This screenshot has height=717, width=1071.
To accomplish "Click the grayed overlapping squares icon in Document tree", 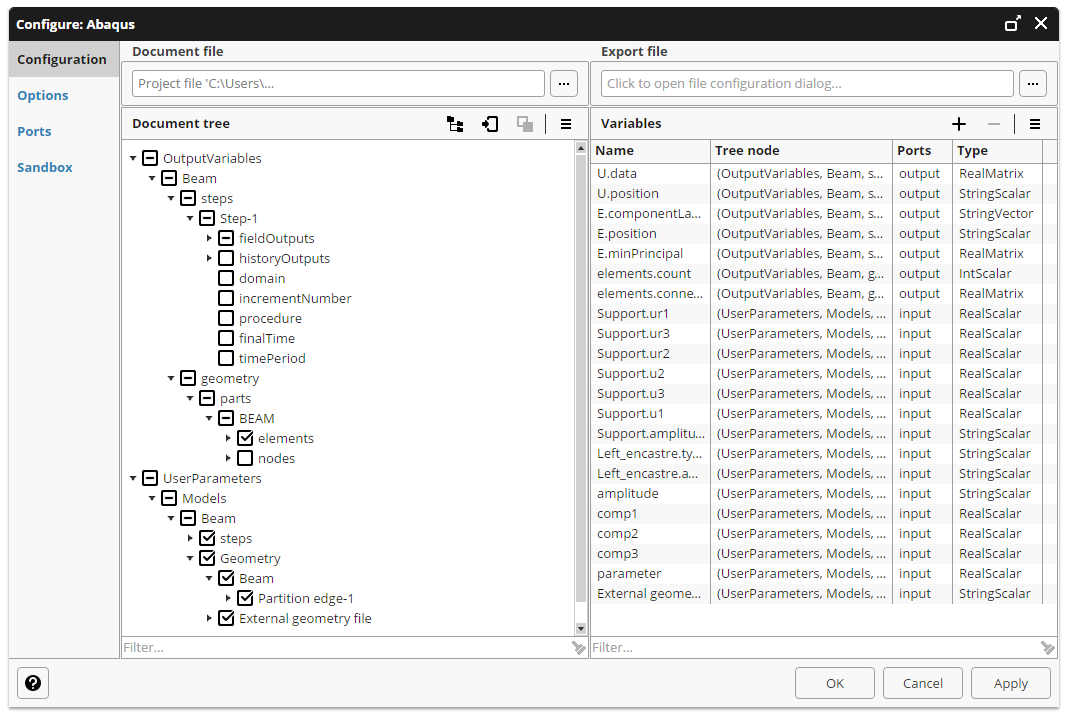I will click(x=525, y=124).
